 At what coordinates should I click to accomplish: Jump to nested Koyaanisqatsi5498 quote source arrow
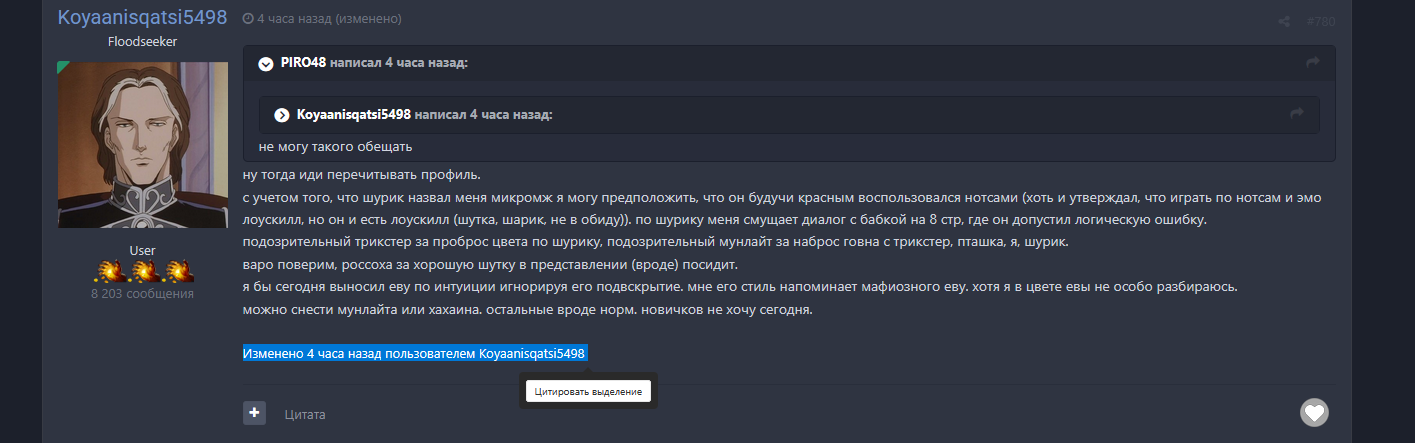pyautogui.click(x=1296, y=114)
